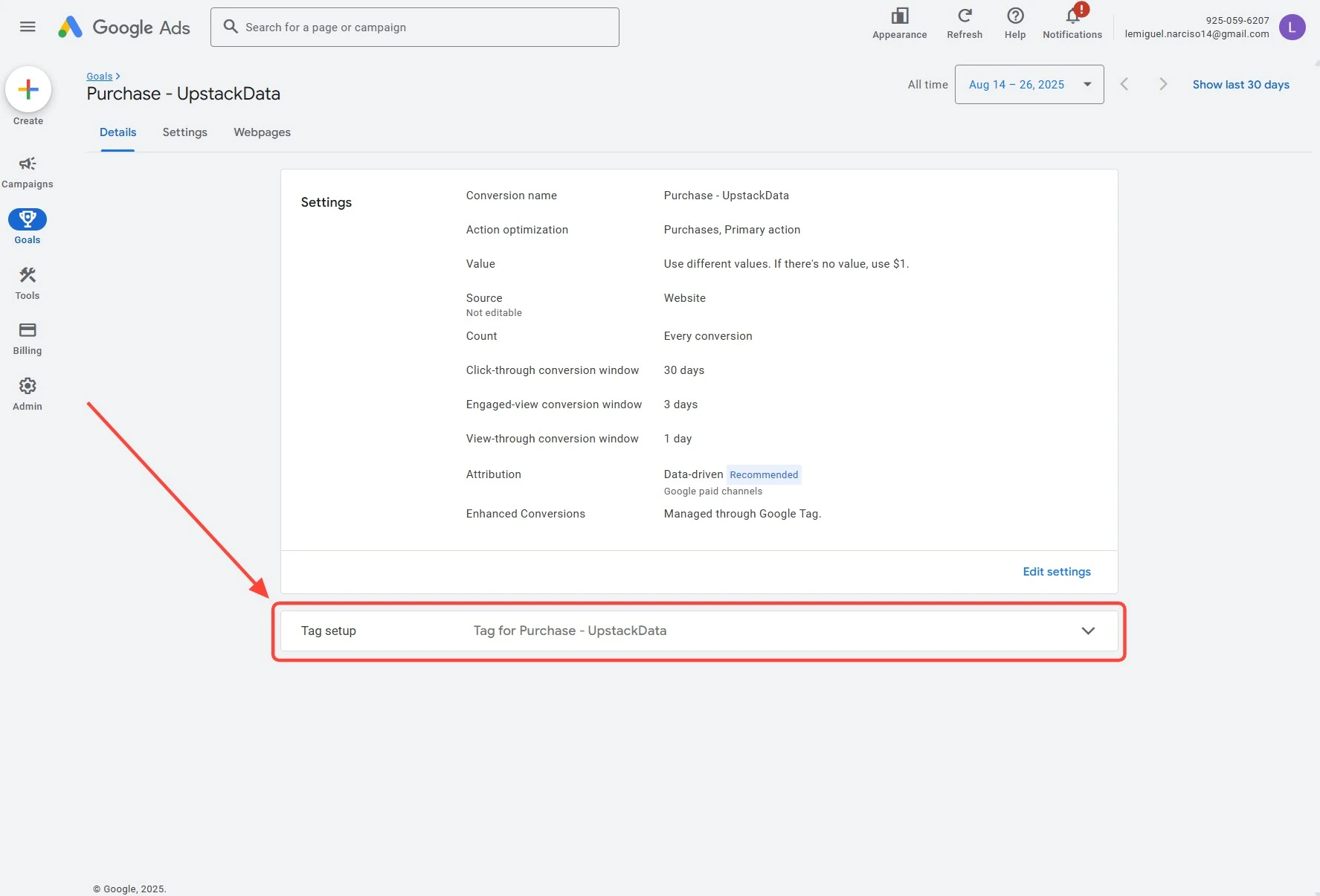The height and width of the screenshot is (896, 1320).
Task: Click the "Website" source value
Action: 684,298
